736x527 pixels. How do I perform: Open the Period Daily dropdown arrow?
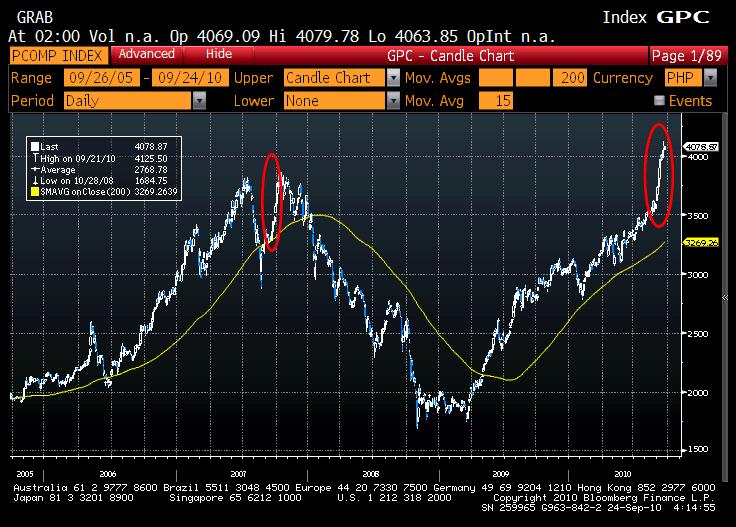coord(199,100)
